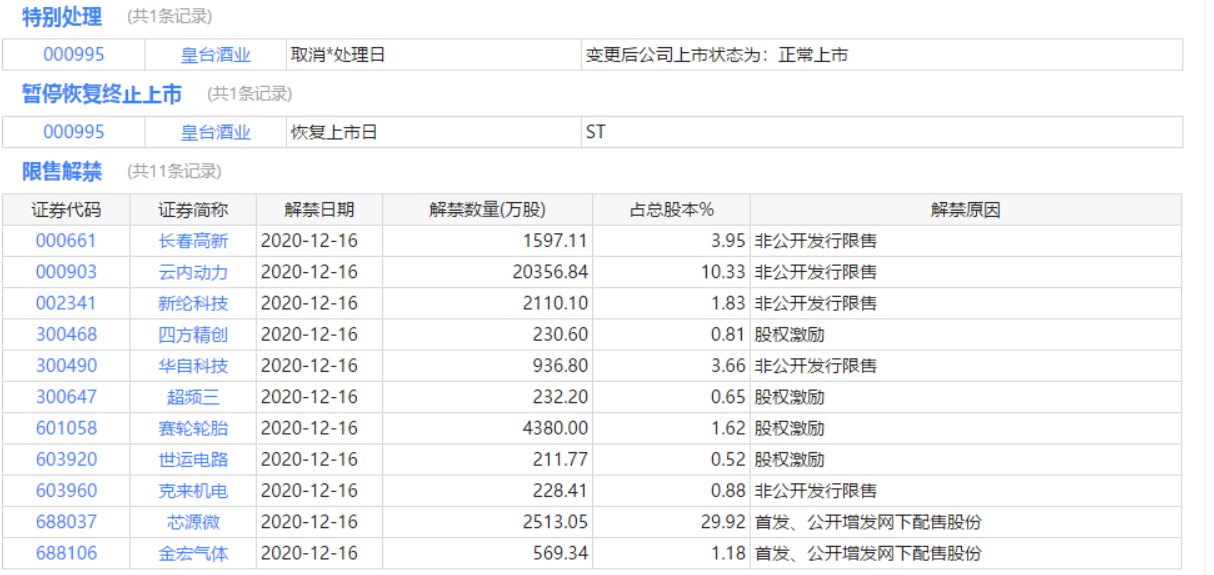Viewport: 1214px width, 575px height.
Task: Open stock code 688106
Action: (x=67, y=553)
